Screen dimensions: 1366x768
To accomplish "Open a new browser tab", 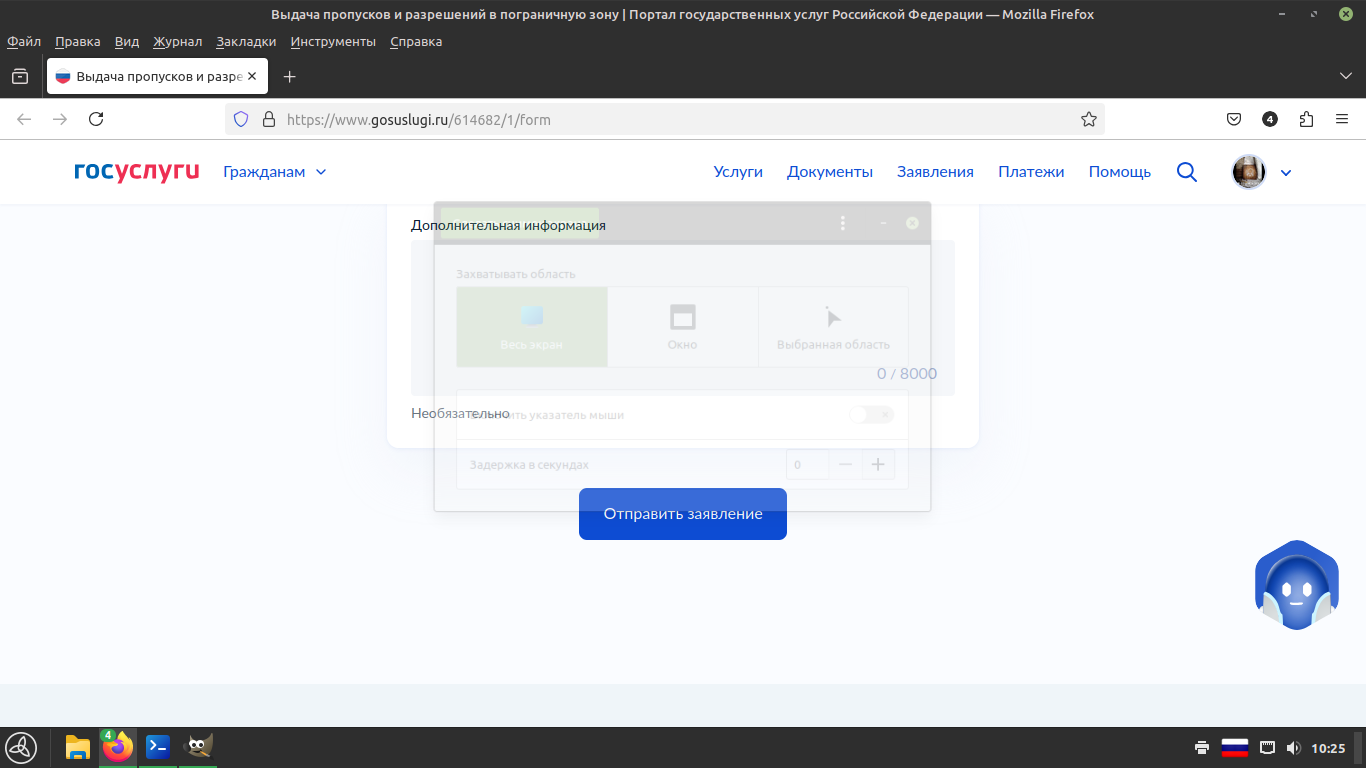I will (x=290, y=77).
